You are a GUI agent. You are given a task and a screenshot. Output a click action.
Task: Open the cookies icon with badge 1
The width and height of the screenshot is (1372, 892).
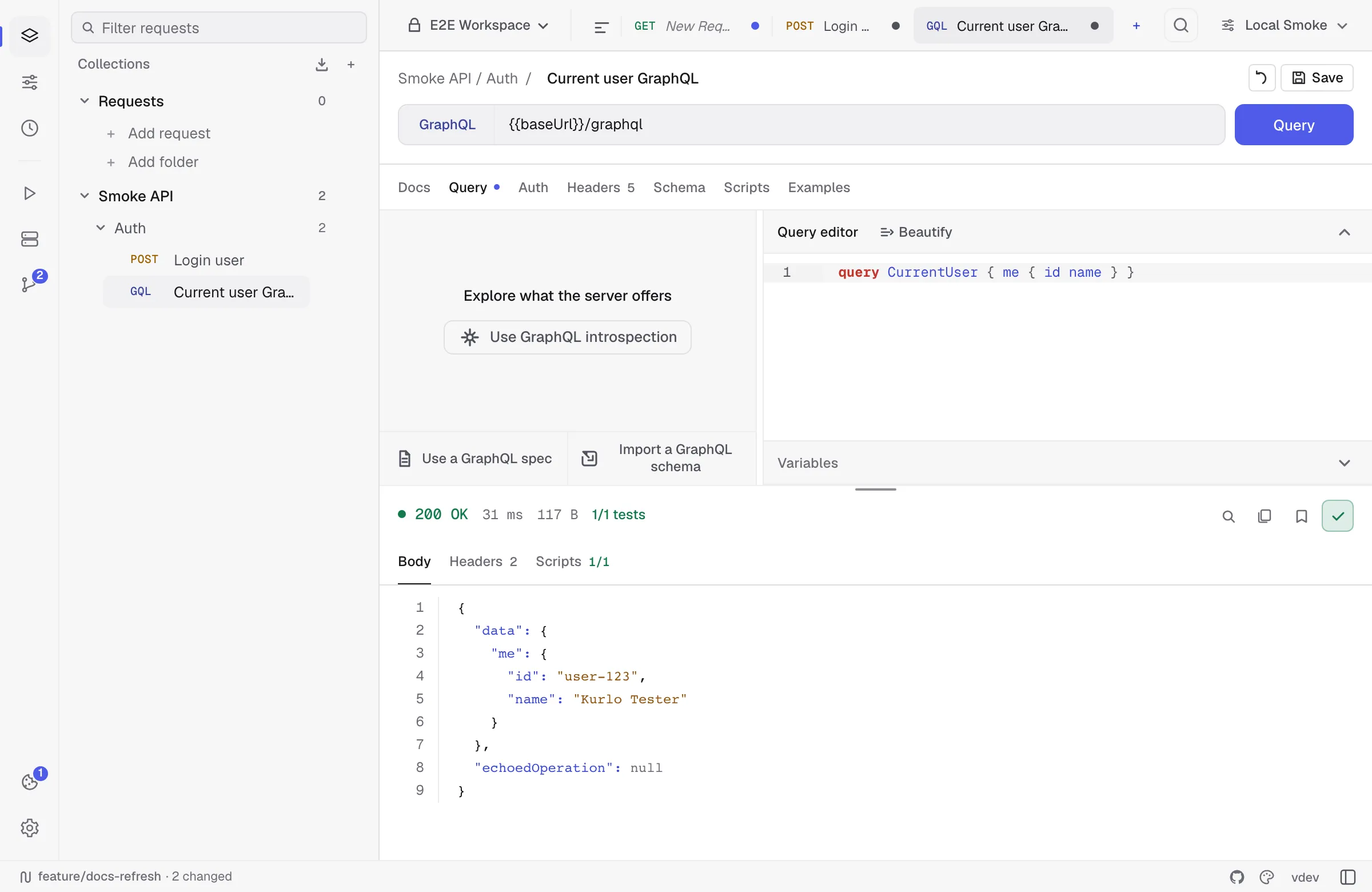pos(29,780)
